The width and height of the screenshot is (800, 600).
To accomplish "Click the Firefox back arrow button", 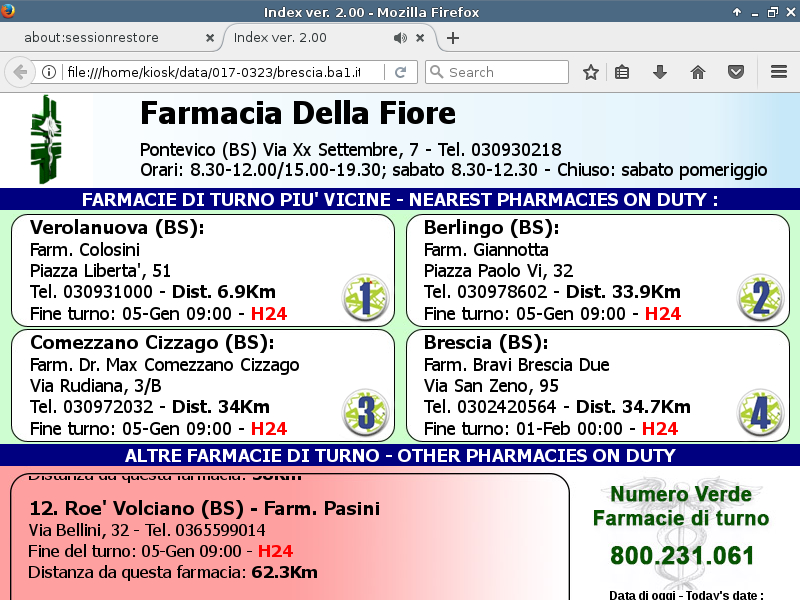I will (19, 72).
